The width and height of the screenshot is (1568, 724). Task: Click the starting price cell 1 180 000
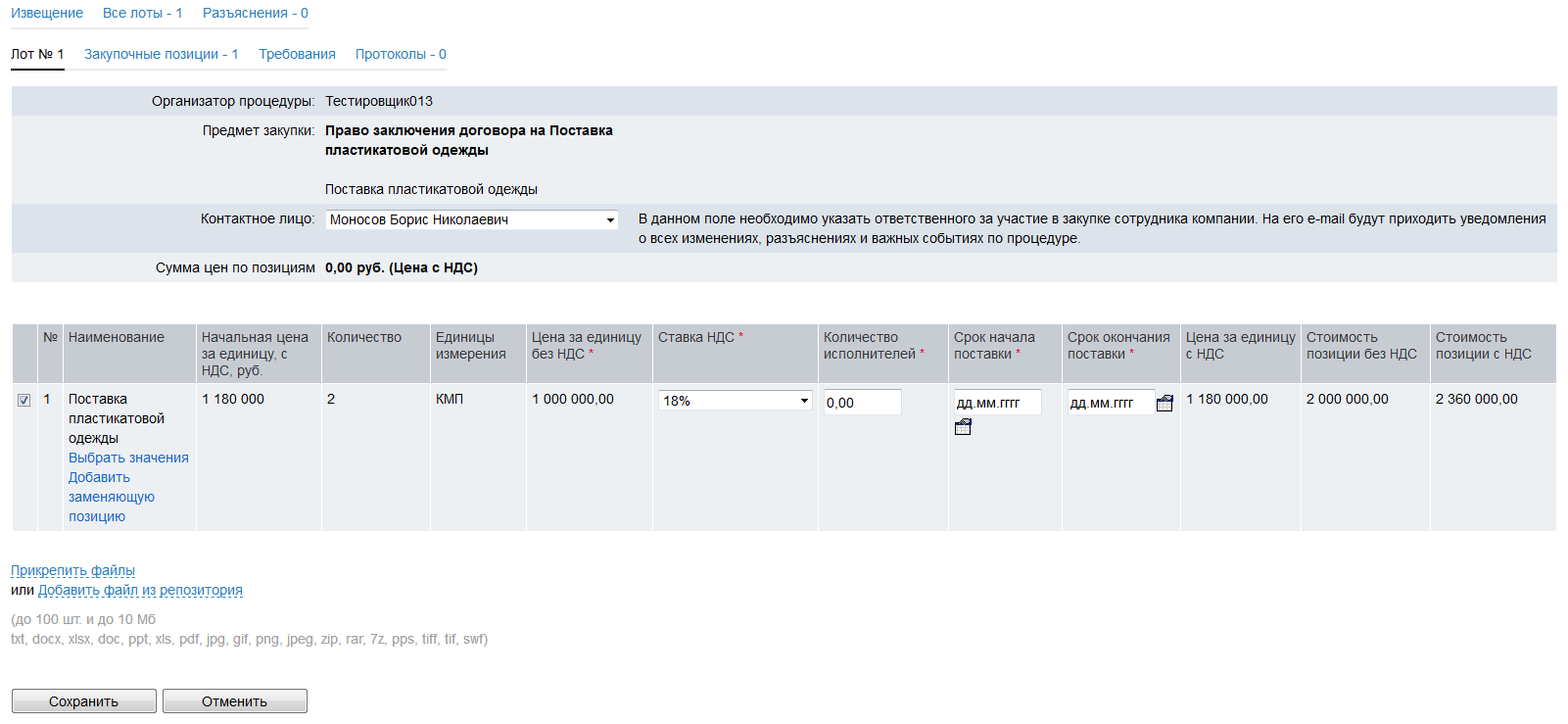click(233, 399)
